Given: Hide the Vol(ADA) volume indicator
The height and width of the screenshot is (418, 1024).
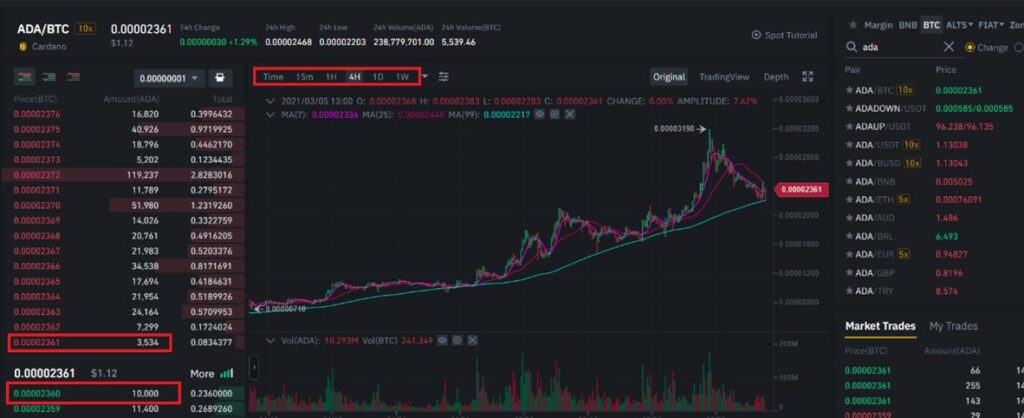Looking at the screenshot, I should coord(442,340).
